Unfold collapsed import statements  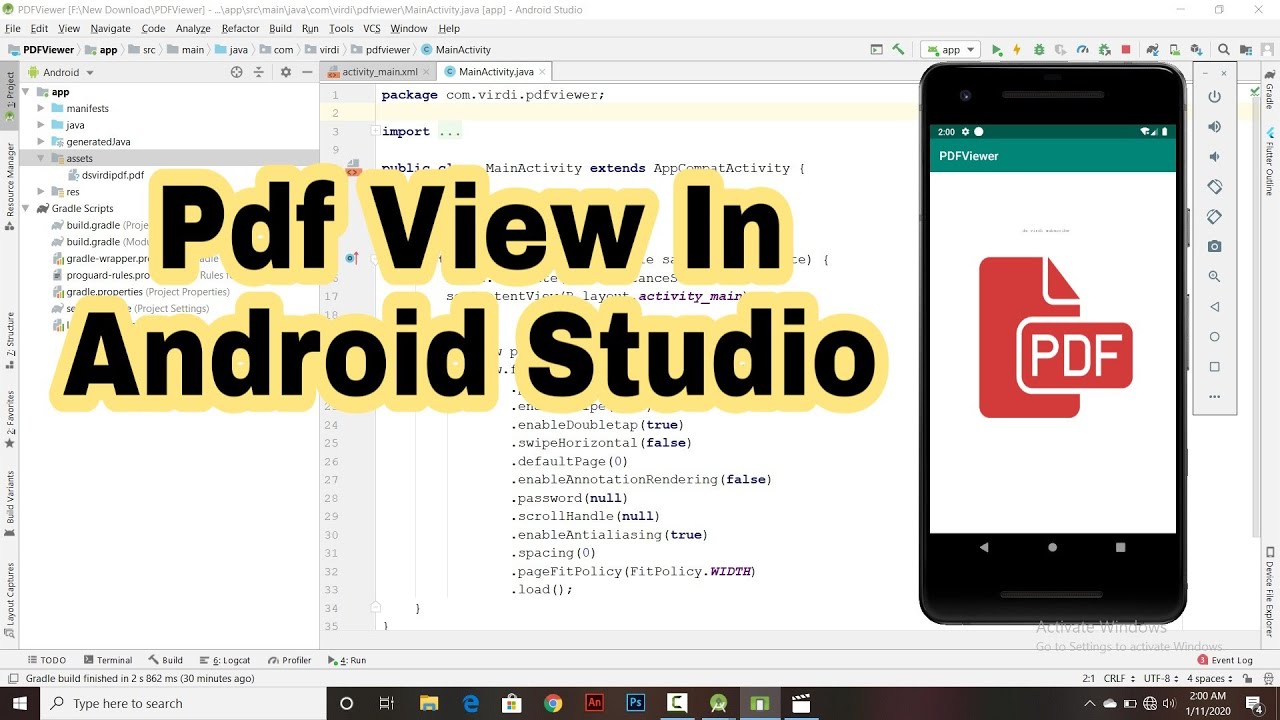tap(375, 131)
